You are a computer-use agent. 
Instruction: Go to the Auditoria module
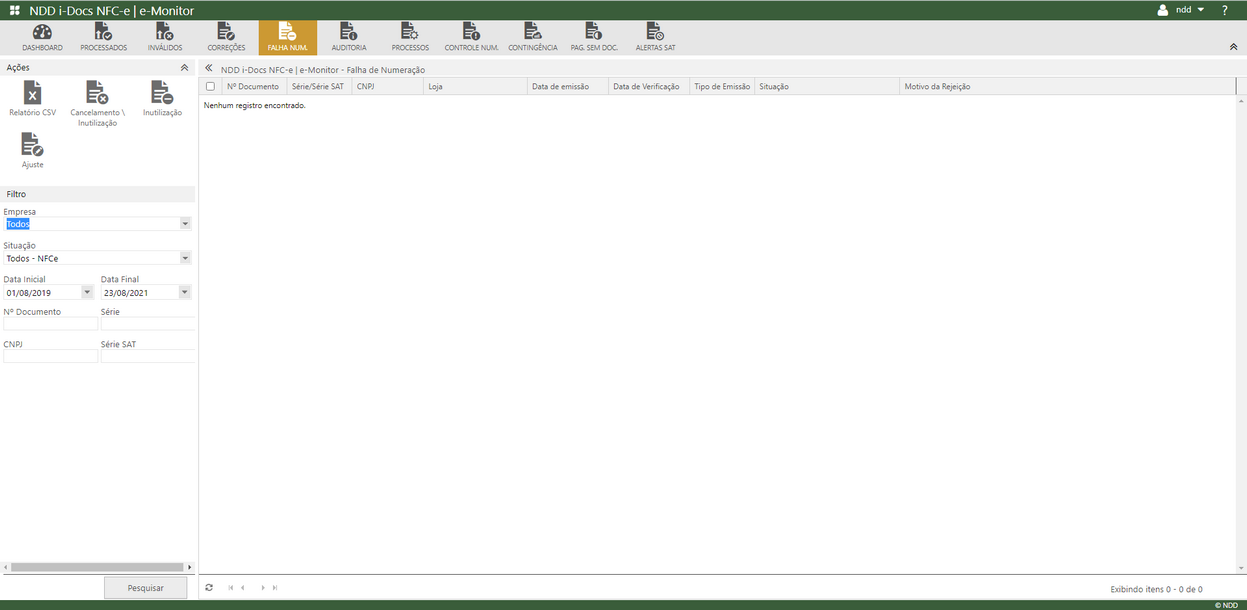[348, 36]
